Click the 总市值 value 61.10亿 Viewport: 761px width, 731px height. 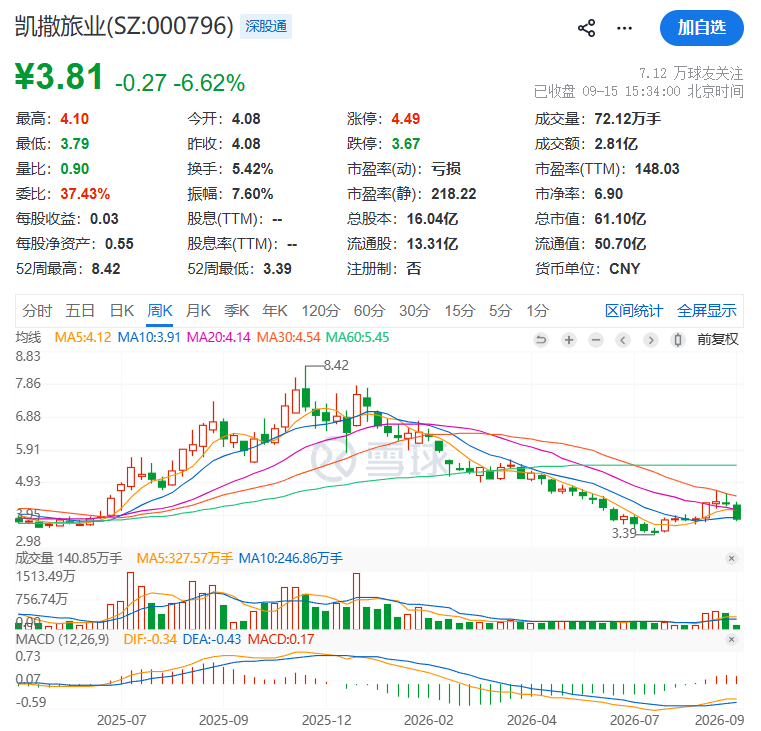620,218
